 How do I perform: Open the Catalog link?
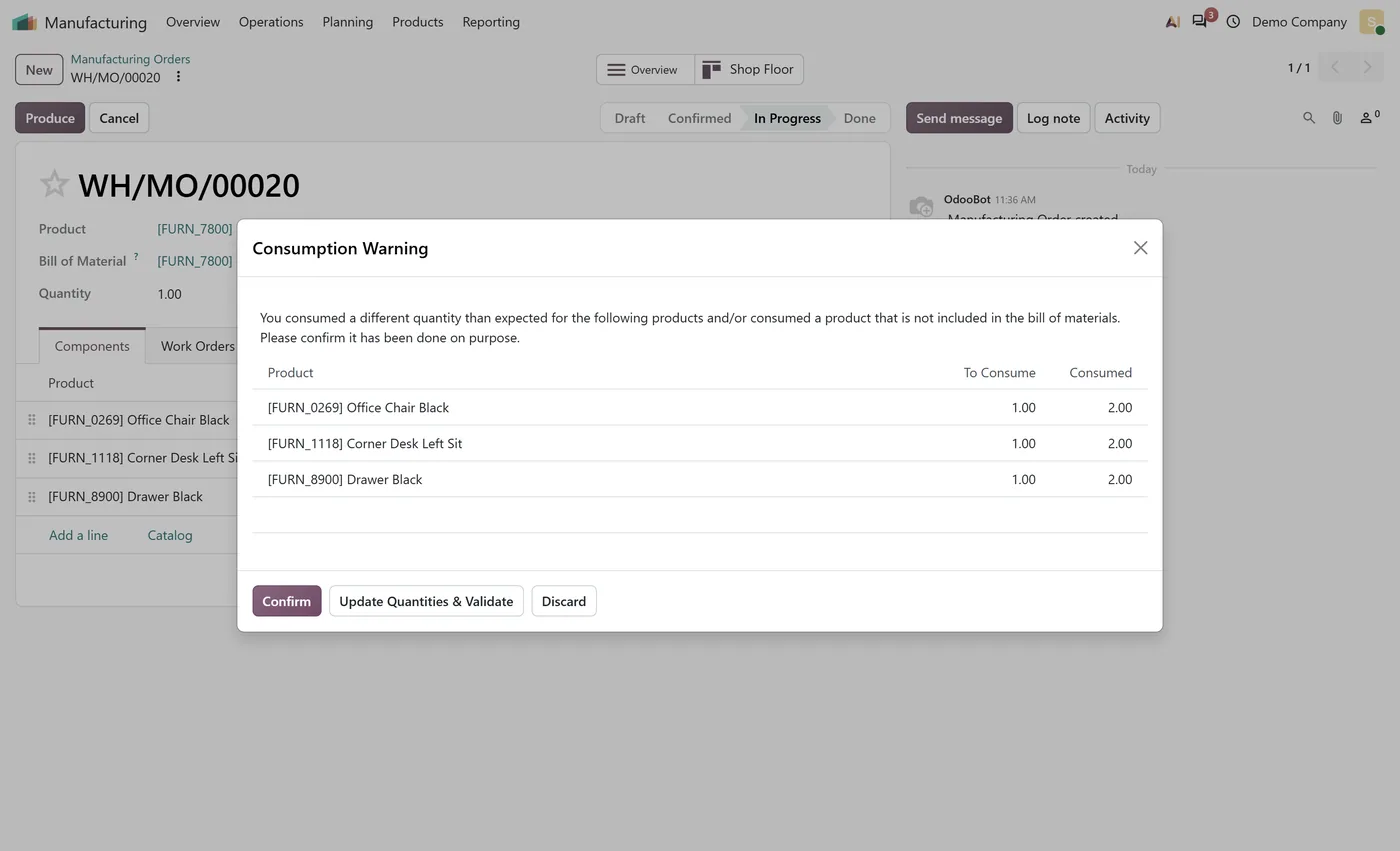tap(170, 535)
